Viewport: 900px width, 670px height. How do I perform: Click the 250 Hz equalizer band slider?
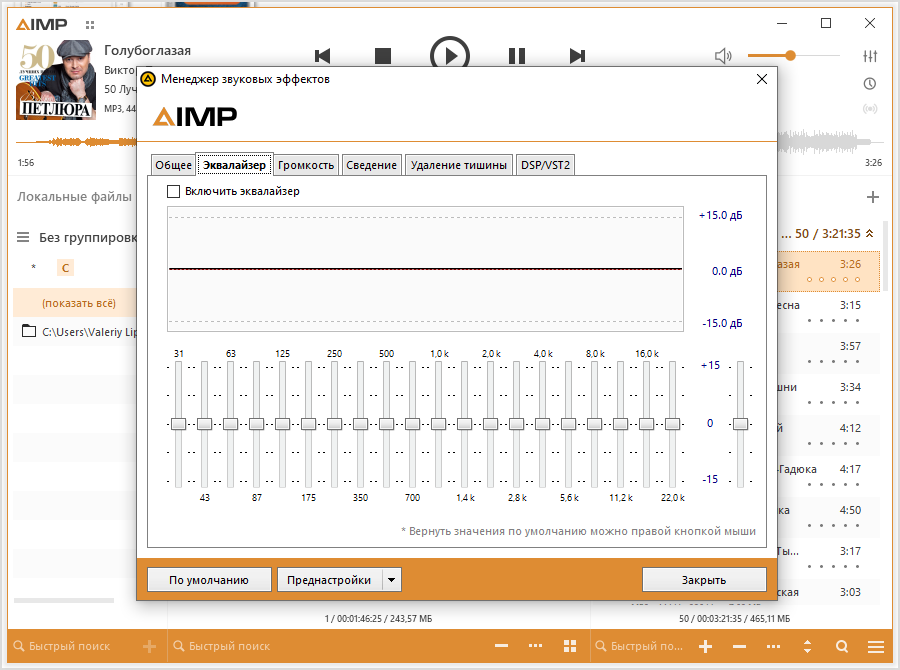pyautogui.click(x=335, y=424)
